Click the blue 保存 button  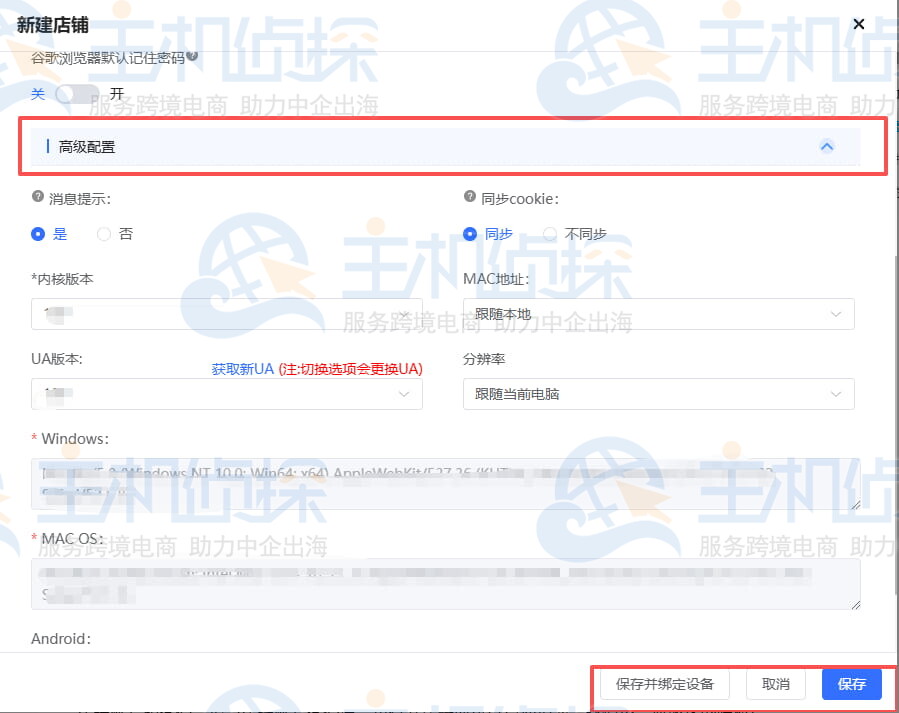(851, 684)
